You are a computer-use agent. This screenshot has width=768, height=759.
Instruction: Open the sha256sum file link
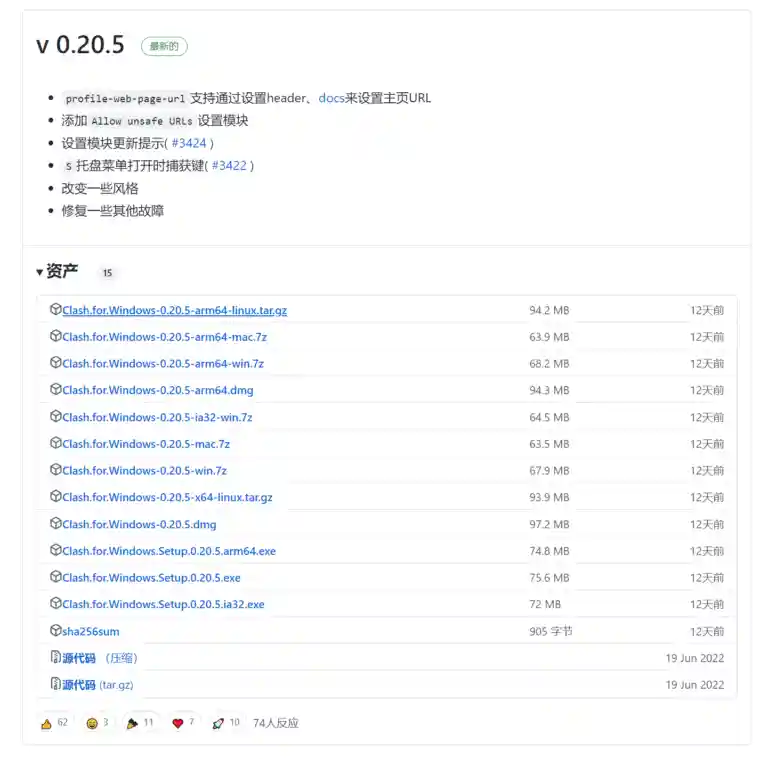[x=91, y=632]
